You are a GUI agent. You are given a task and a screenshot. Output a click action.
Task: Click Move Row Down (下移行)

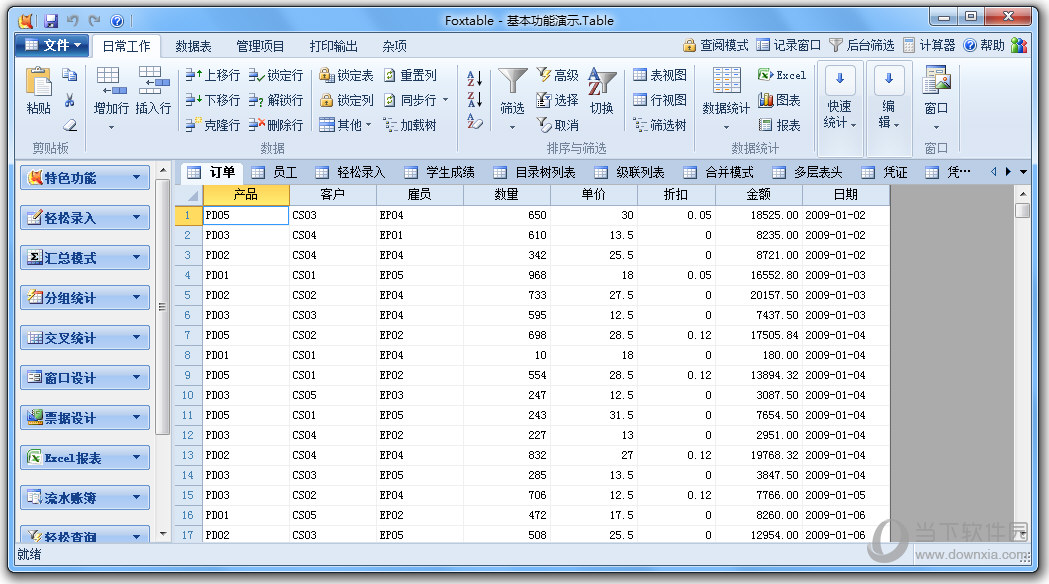(x=213, y=100)
